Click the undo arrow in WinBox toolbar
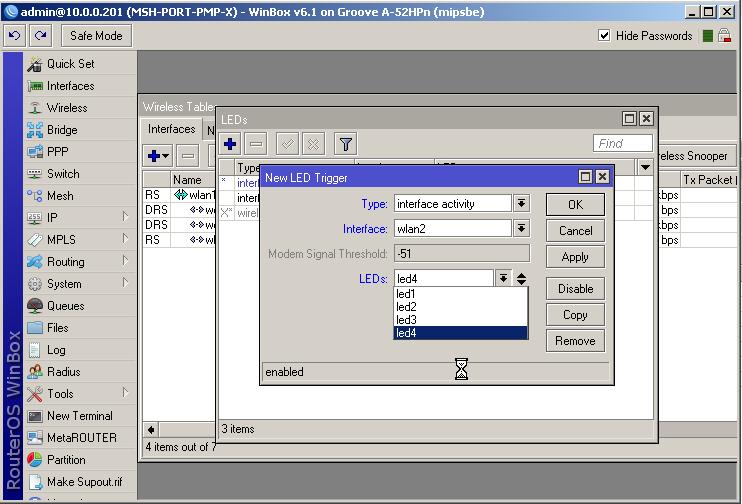The image size is (742, 504). [x=15, y=35]
